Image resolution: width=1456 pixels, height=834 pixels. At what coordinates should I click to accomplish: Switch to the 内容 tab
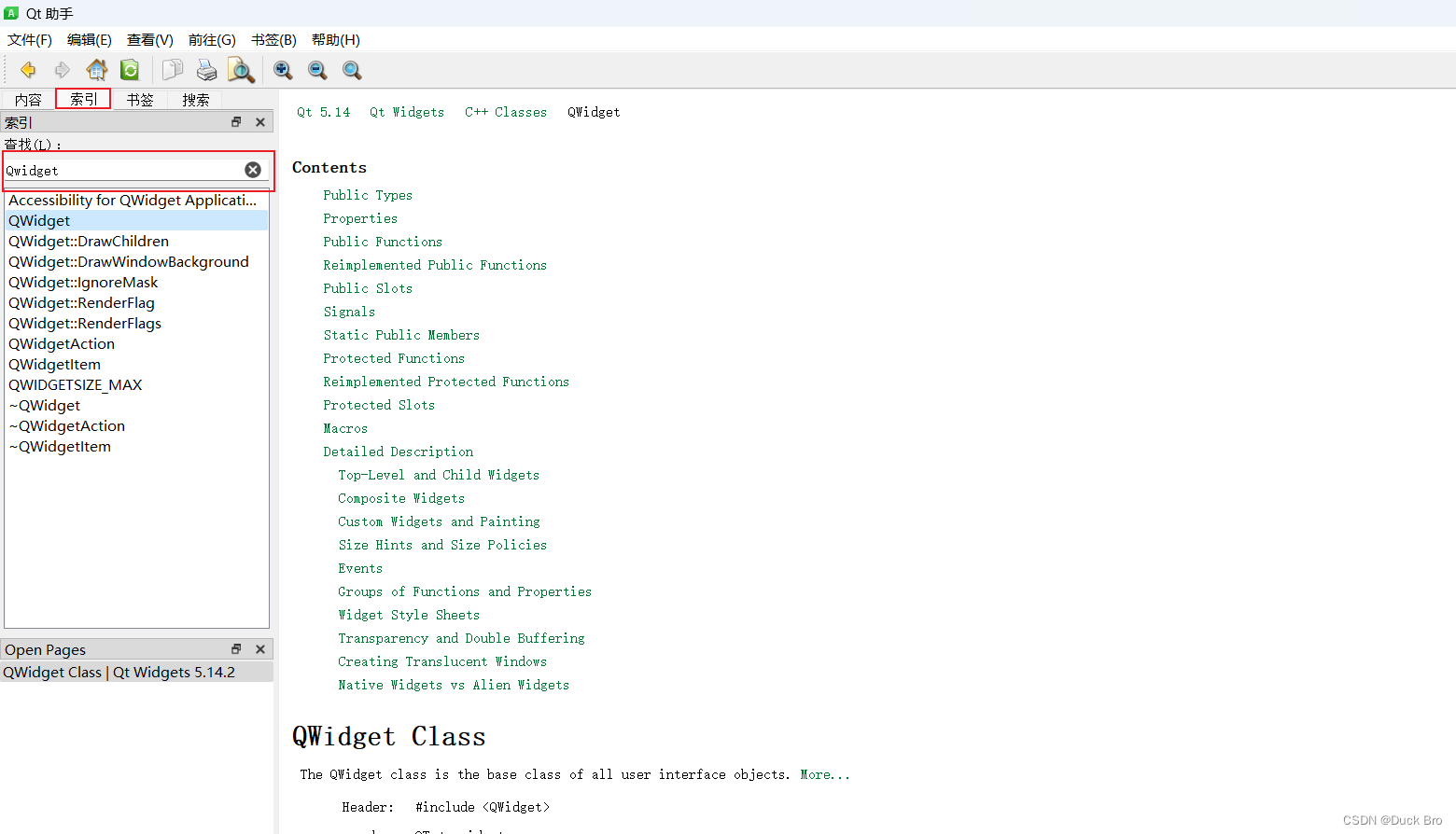point(28,100)
